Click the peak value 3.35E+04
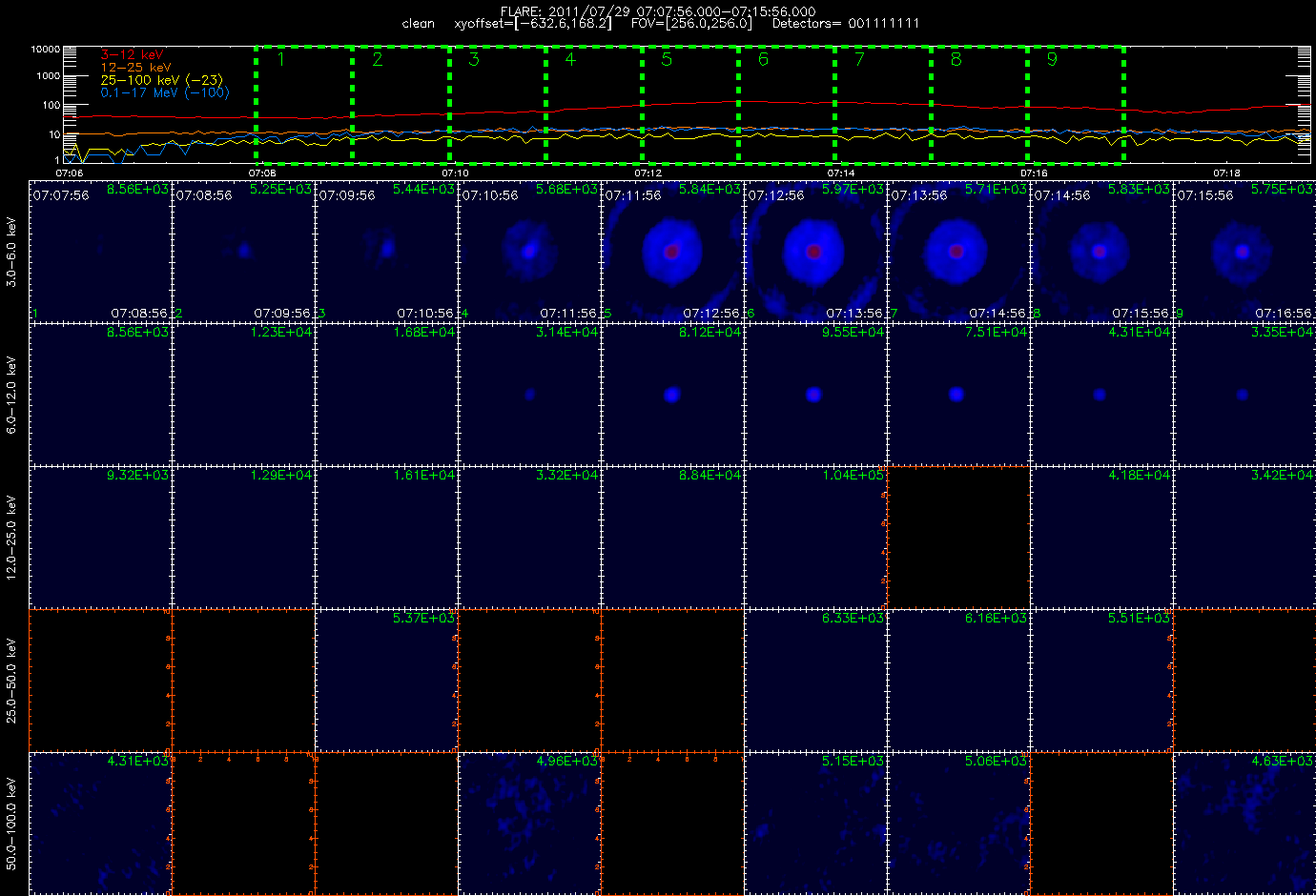Viewport: 1316px width, 896px height. [x=1282, y=333]
